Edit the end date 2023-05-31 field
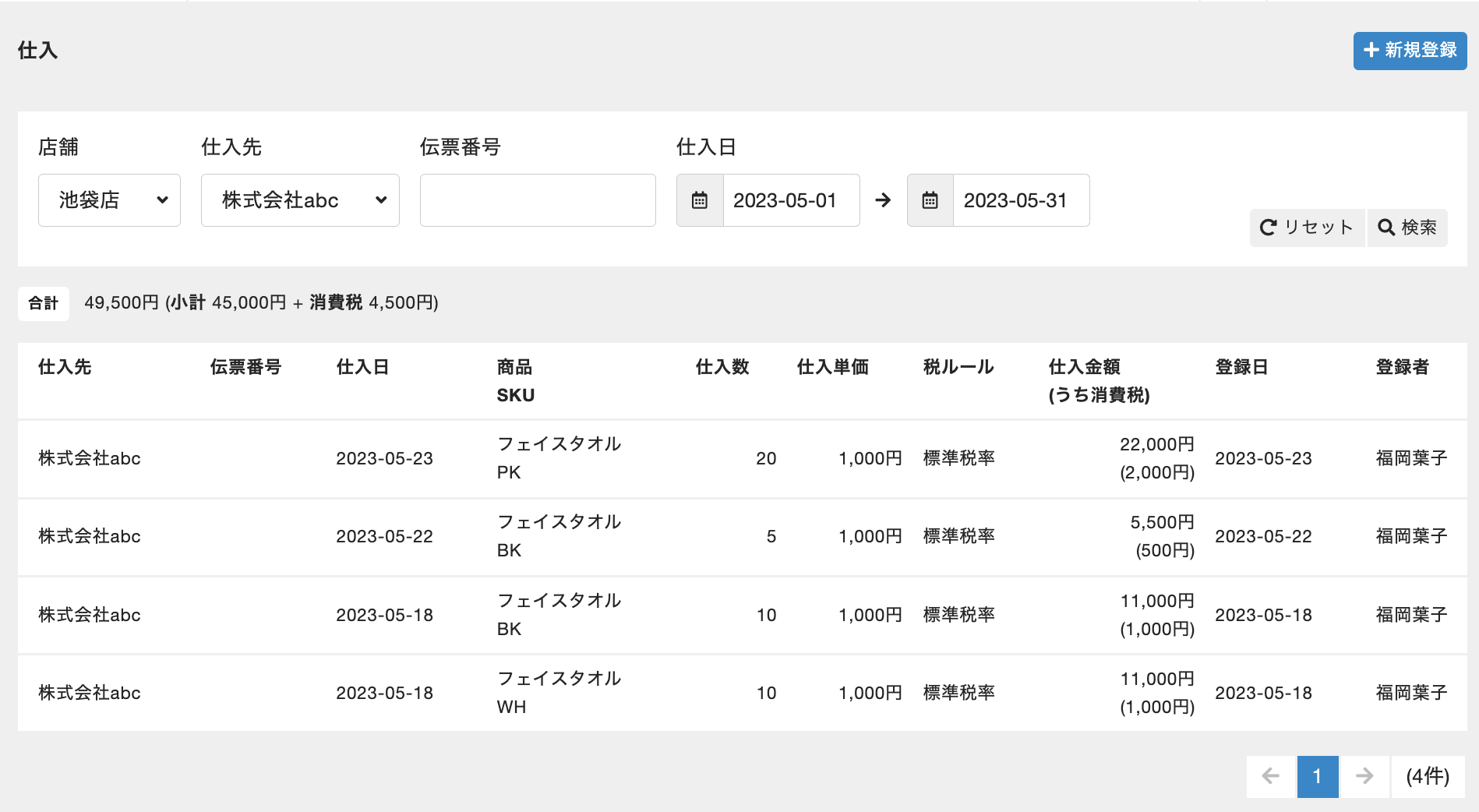 pyautogui.click(x=1020, y=200)
